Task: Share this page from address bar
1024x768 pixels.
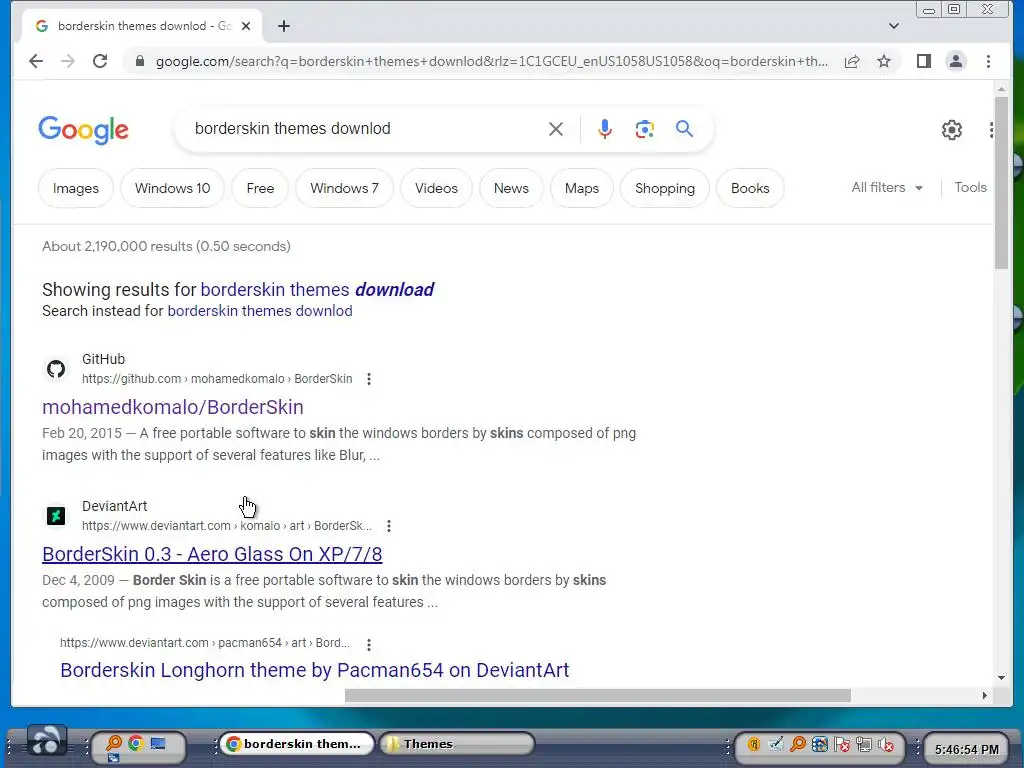Action: [x=852, y=61]
